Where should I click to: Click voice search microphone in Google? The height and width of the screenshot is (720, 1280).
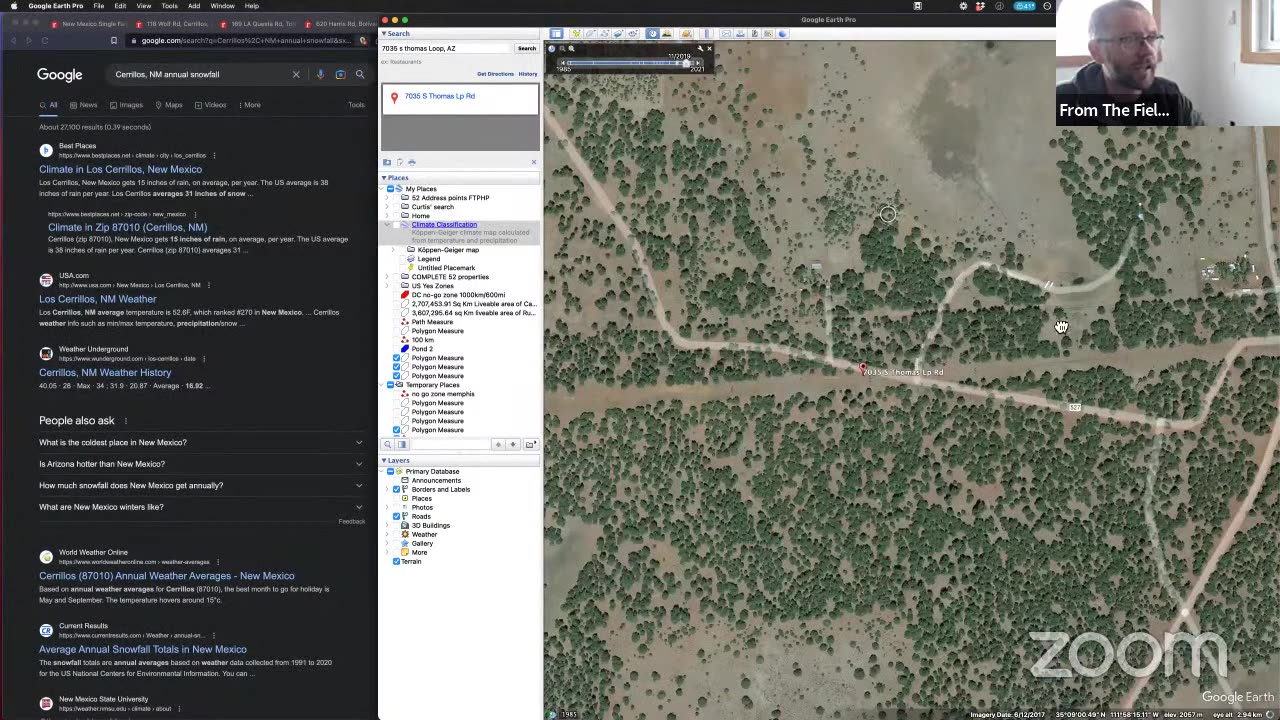pyautogui.click(x=320, y=74)
